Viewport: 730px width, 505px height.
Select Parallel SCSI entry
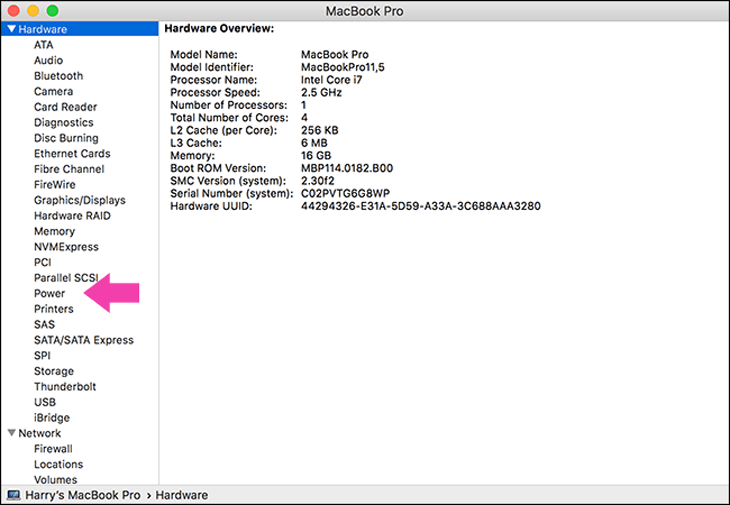click(66, 278)
